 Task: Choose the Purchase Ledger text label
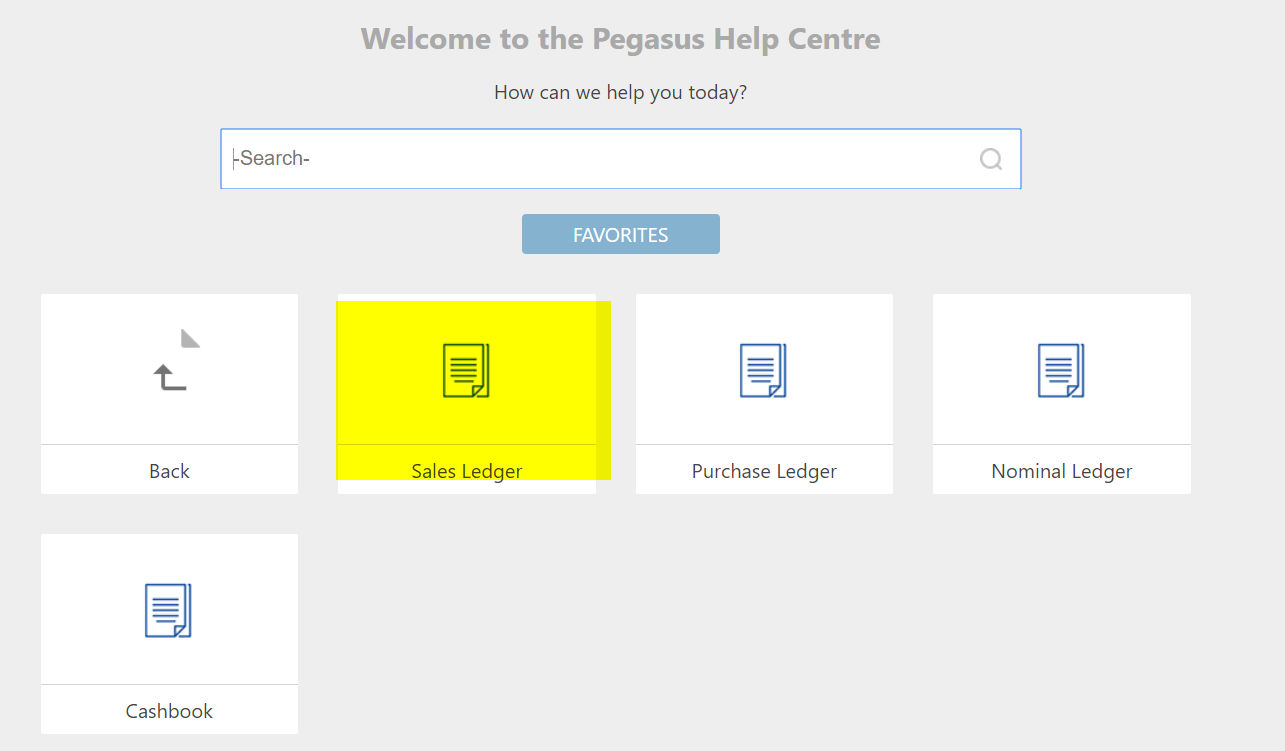(764, 471)
